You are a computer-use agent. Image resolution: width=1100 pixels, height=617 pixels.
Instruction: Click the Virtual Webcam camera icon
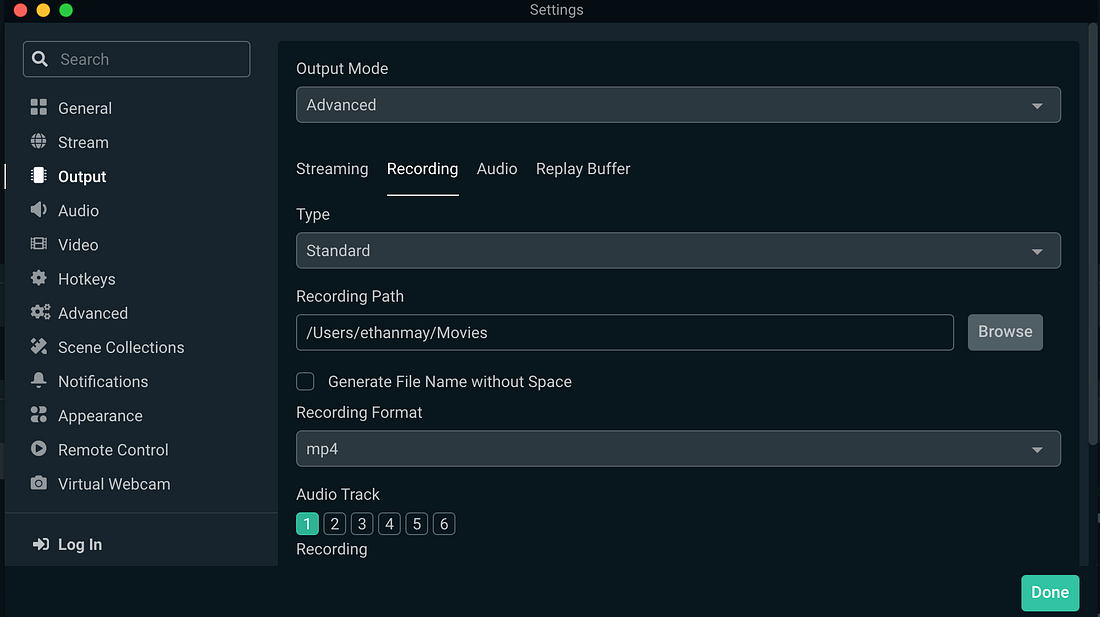click(x=39, y=483)
